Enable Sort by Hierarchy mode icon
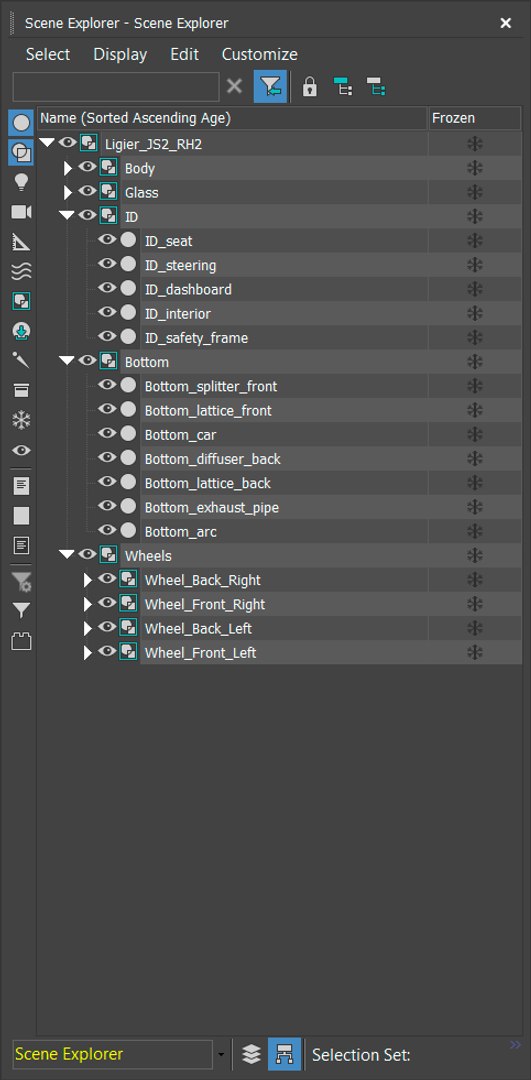The image size is (531, 1080). [x=284, y=1055]
